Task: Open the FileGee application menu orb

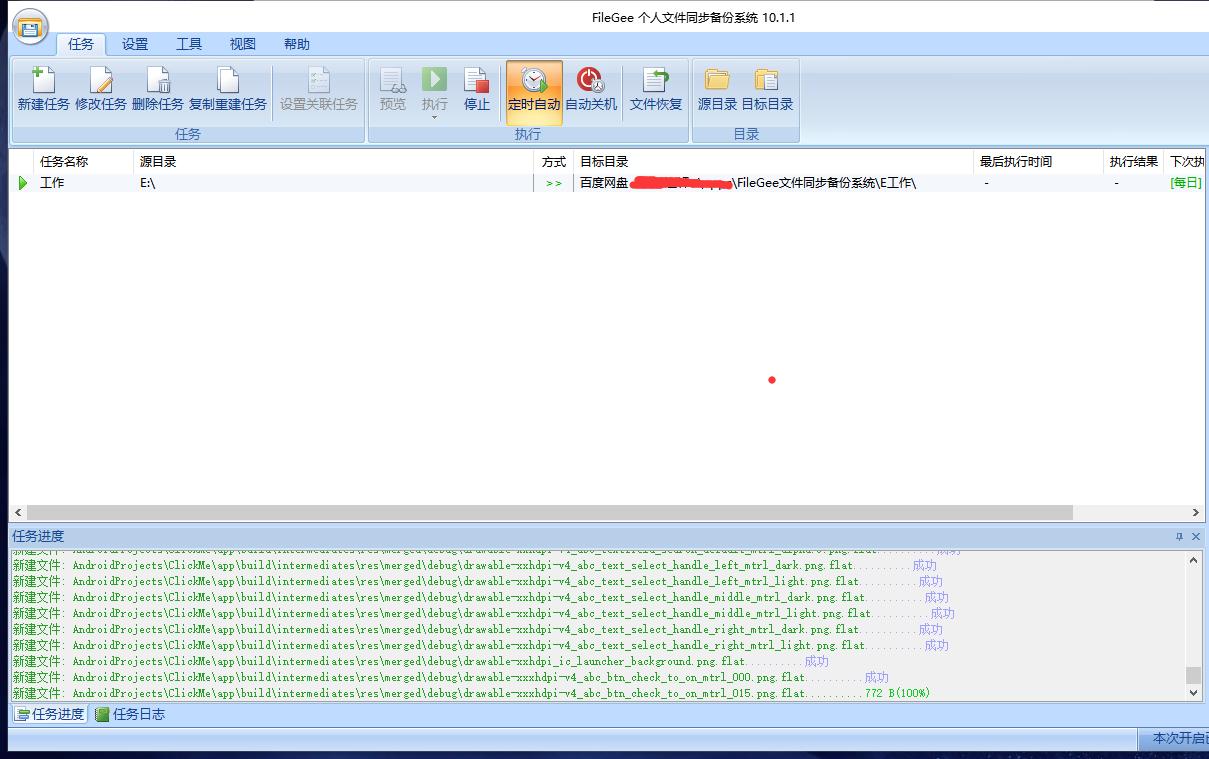Action: click(x=31, y=27)
